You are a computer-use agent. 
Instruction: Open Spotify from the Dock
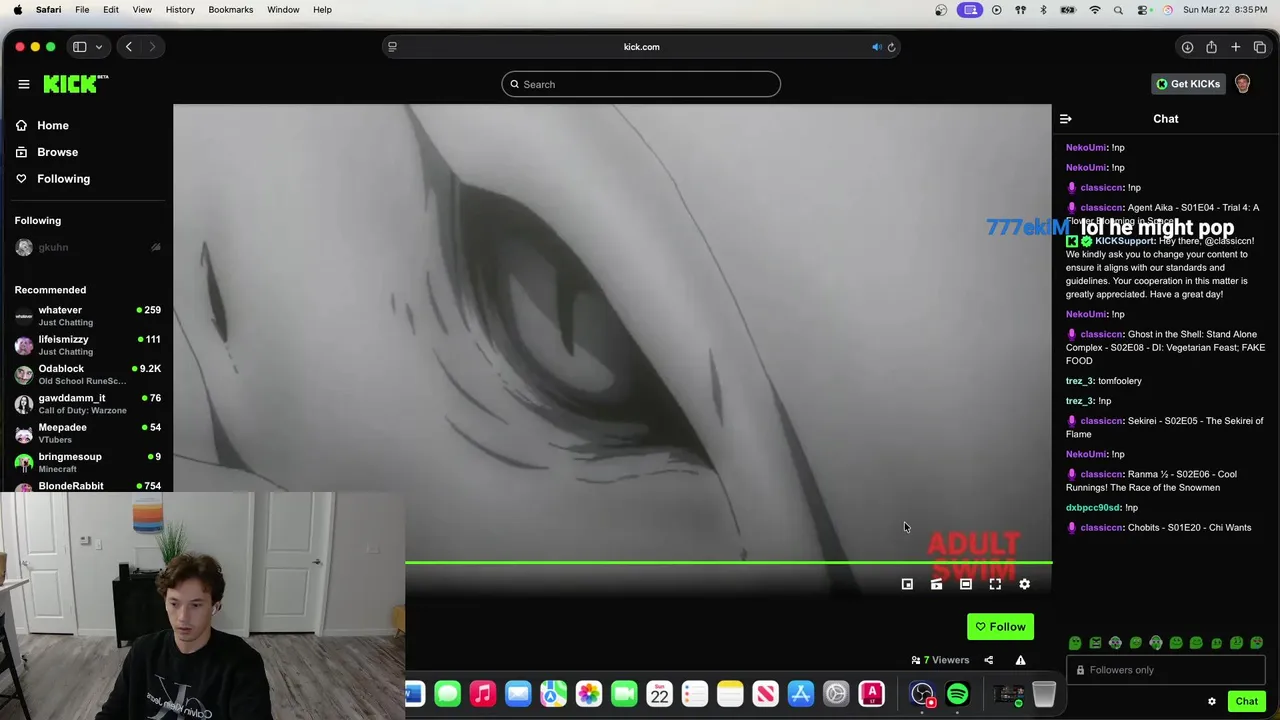958,693
